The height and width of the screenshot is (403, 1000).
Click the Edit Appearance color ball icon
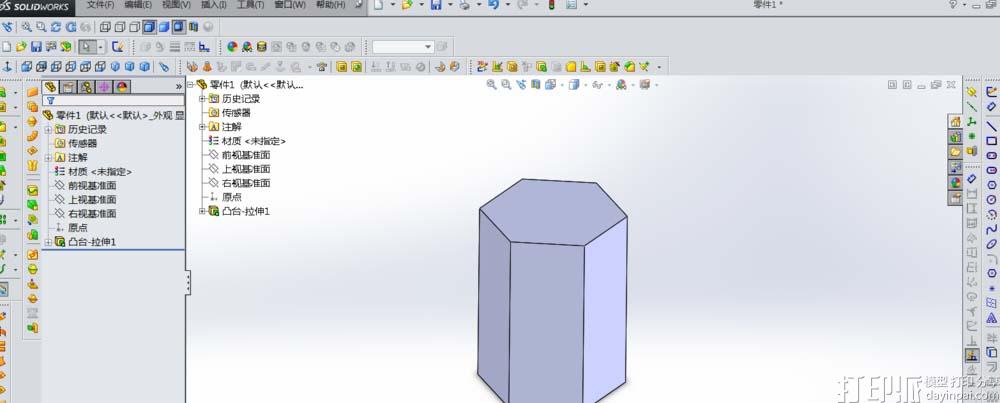232,47
